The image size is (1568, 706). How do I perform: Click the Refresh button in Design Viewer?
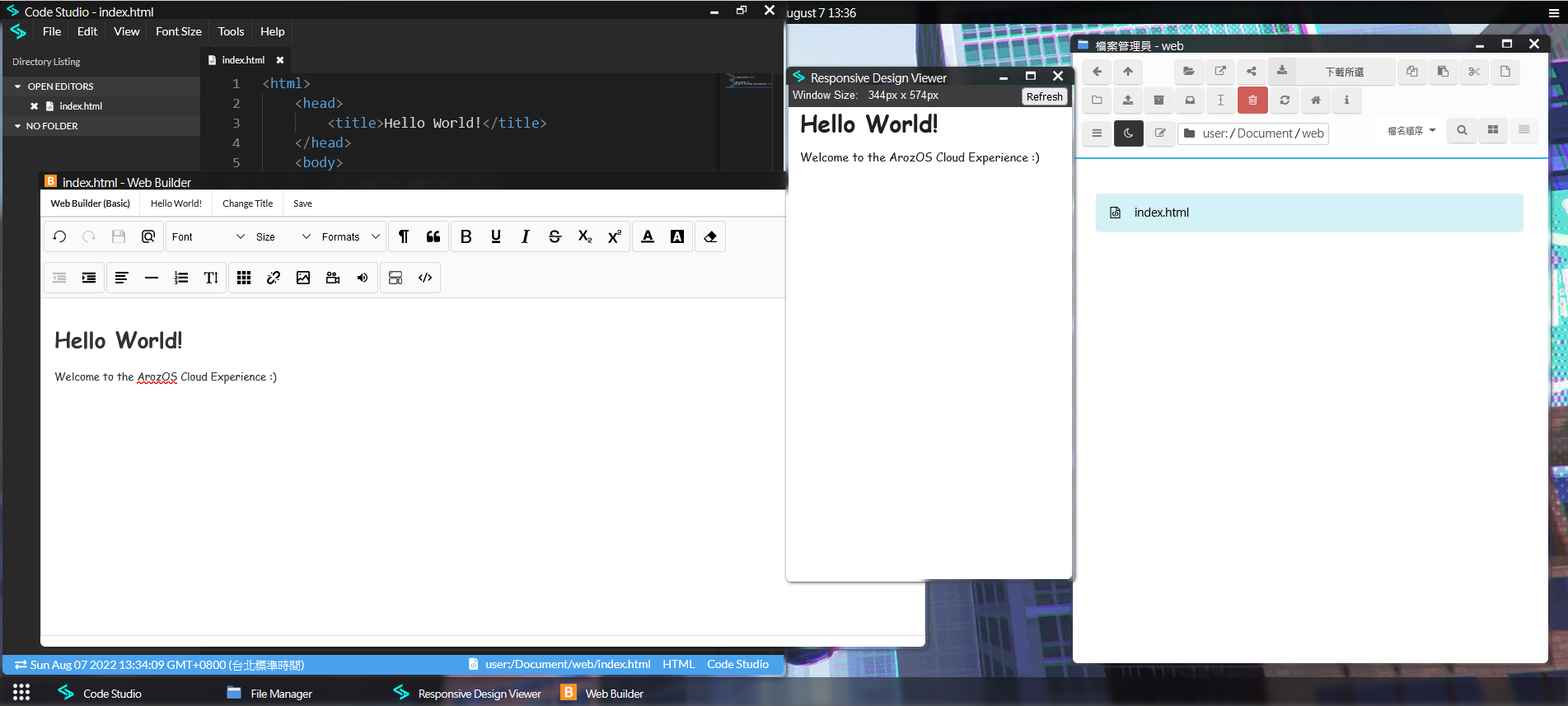pyautogui.click(x=1044, y=96)
